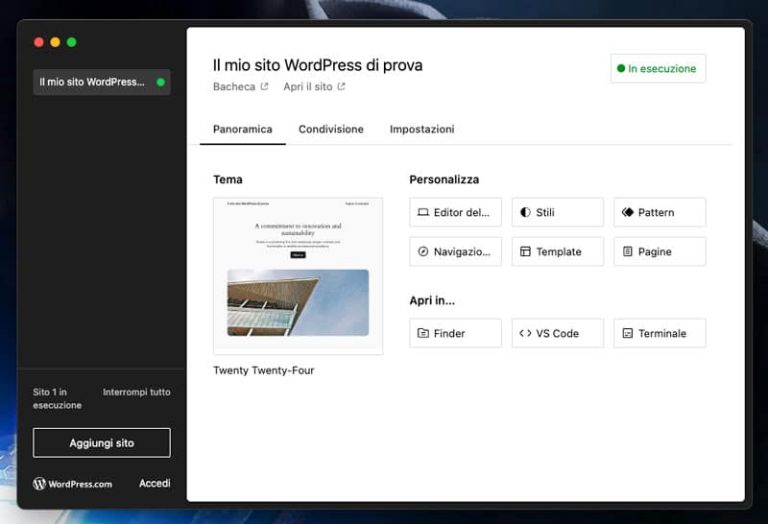768x524 pixels.
Task: Click green running indicator in sidebar site row
Action: pyautogui.click(x=161, y=82)
